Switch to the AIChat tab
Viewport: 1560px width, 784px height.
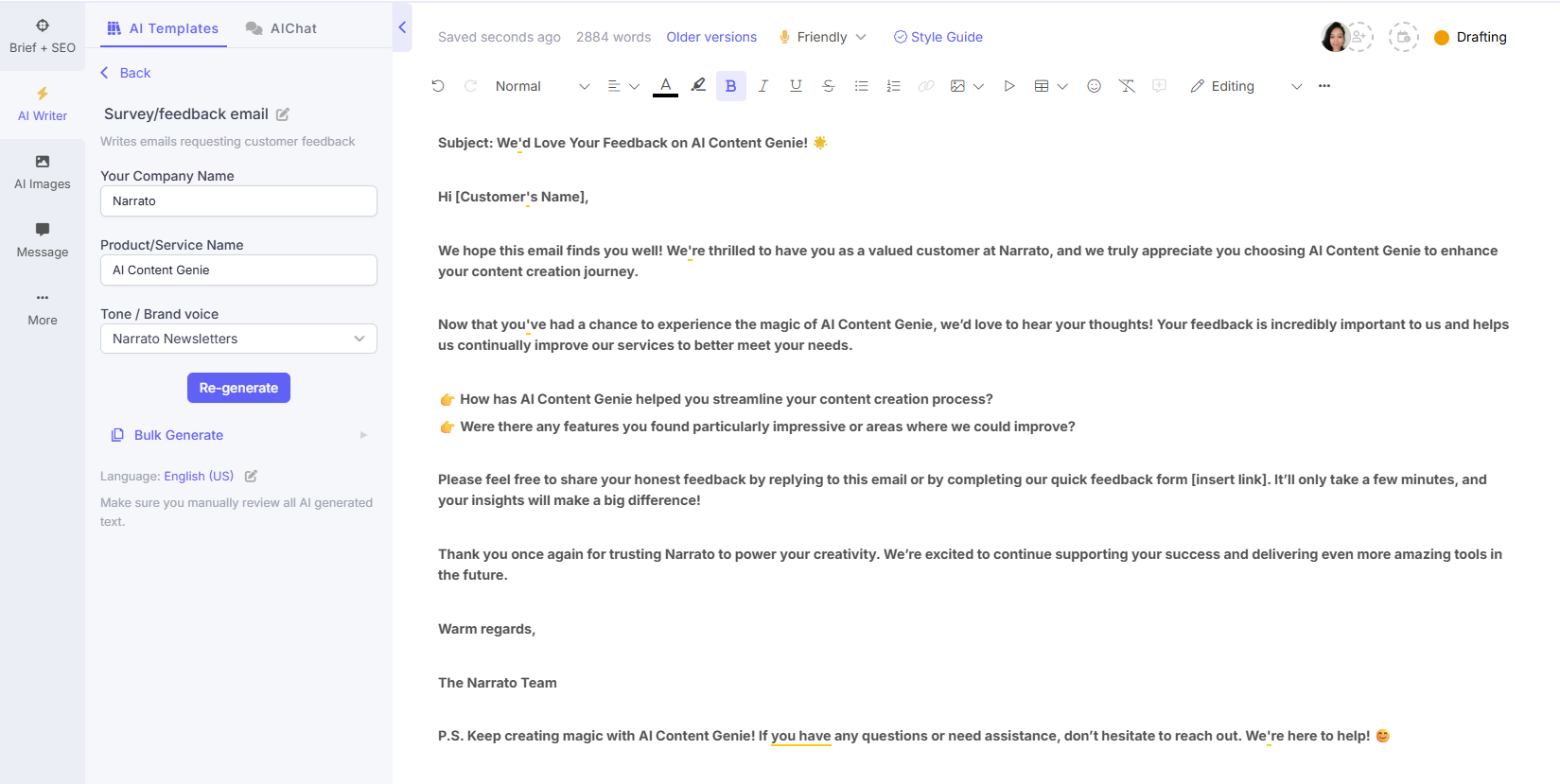pyautogui.click(x=282, y=28)
